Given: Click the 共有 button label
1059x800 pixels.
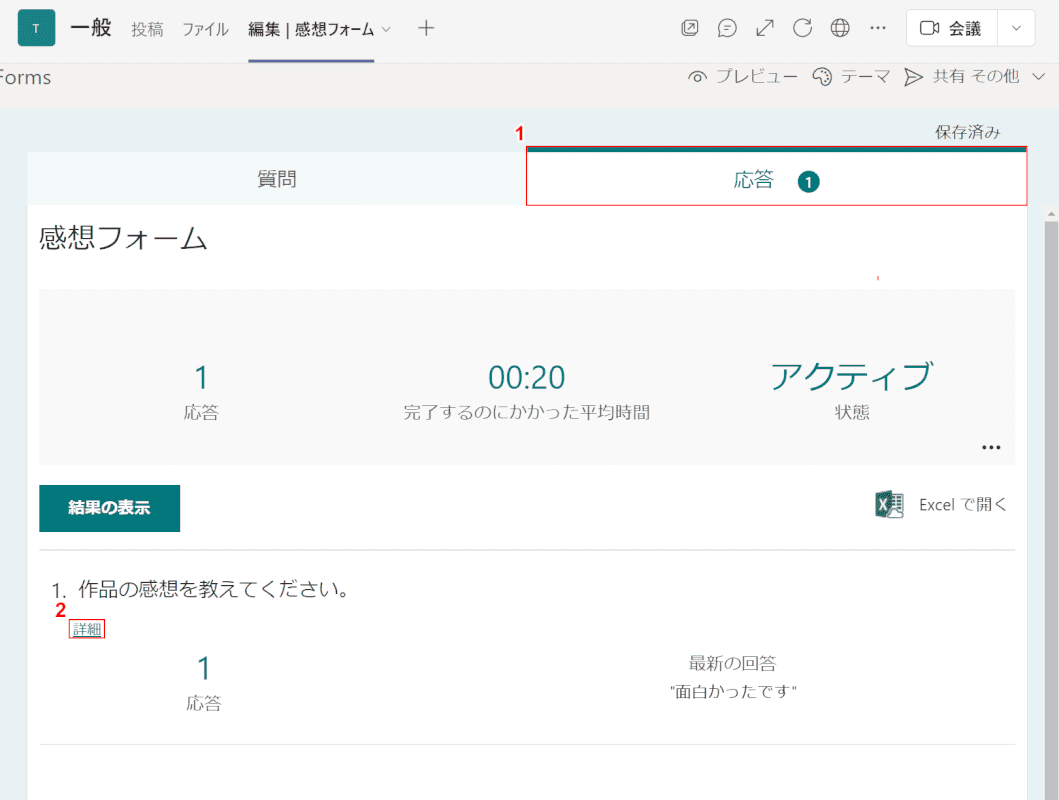Looking at the screenshot, I should pyautogui.click(x=948, y=76).
